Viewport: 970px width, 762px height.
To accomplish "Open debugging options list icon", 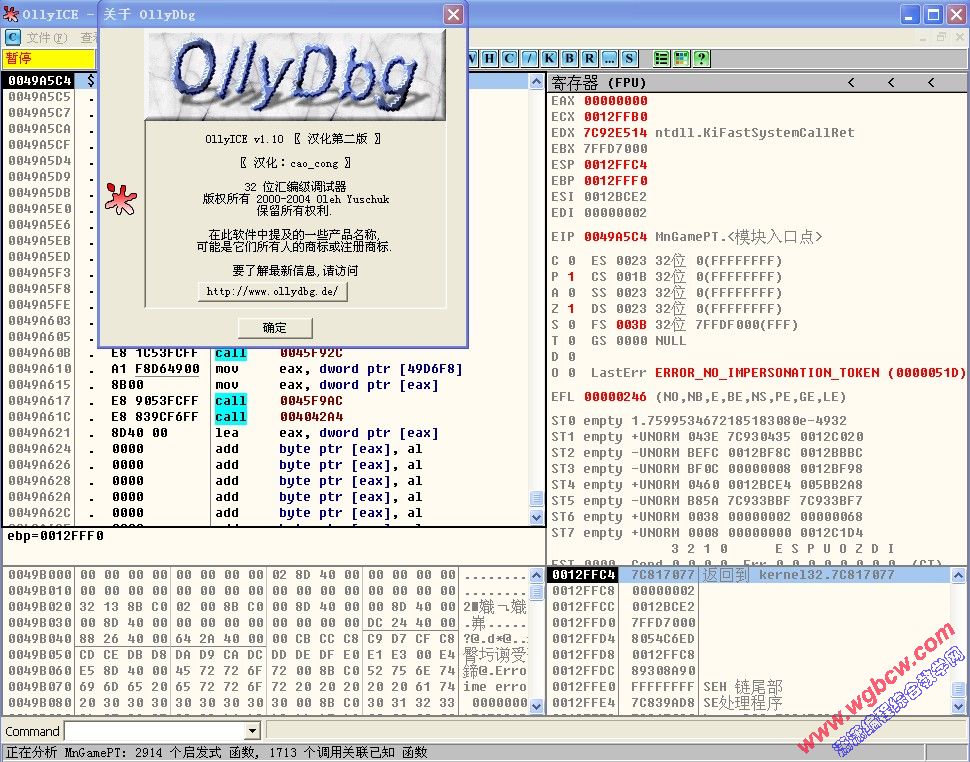I will click(x=661, y=59).
